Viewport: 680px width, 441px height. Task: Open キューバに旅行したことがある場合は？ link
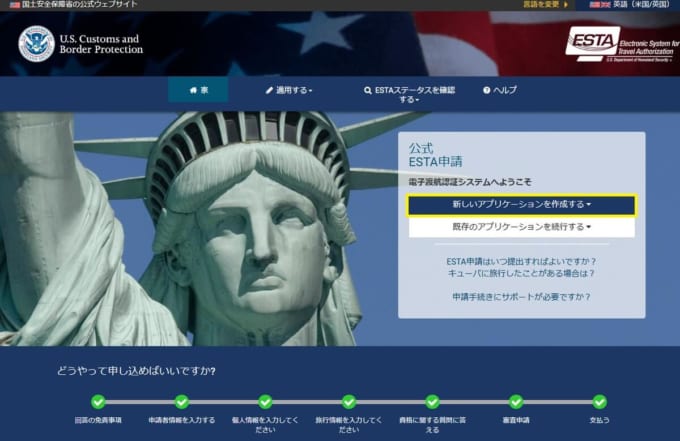[521, 273]
